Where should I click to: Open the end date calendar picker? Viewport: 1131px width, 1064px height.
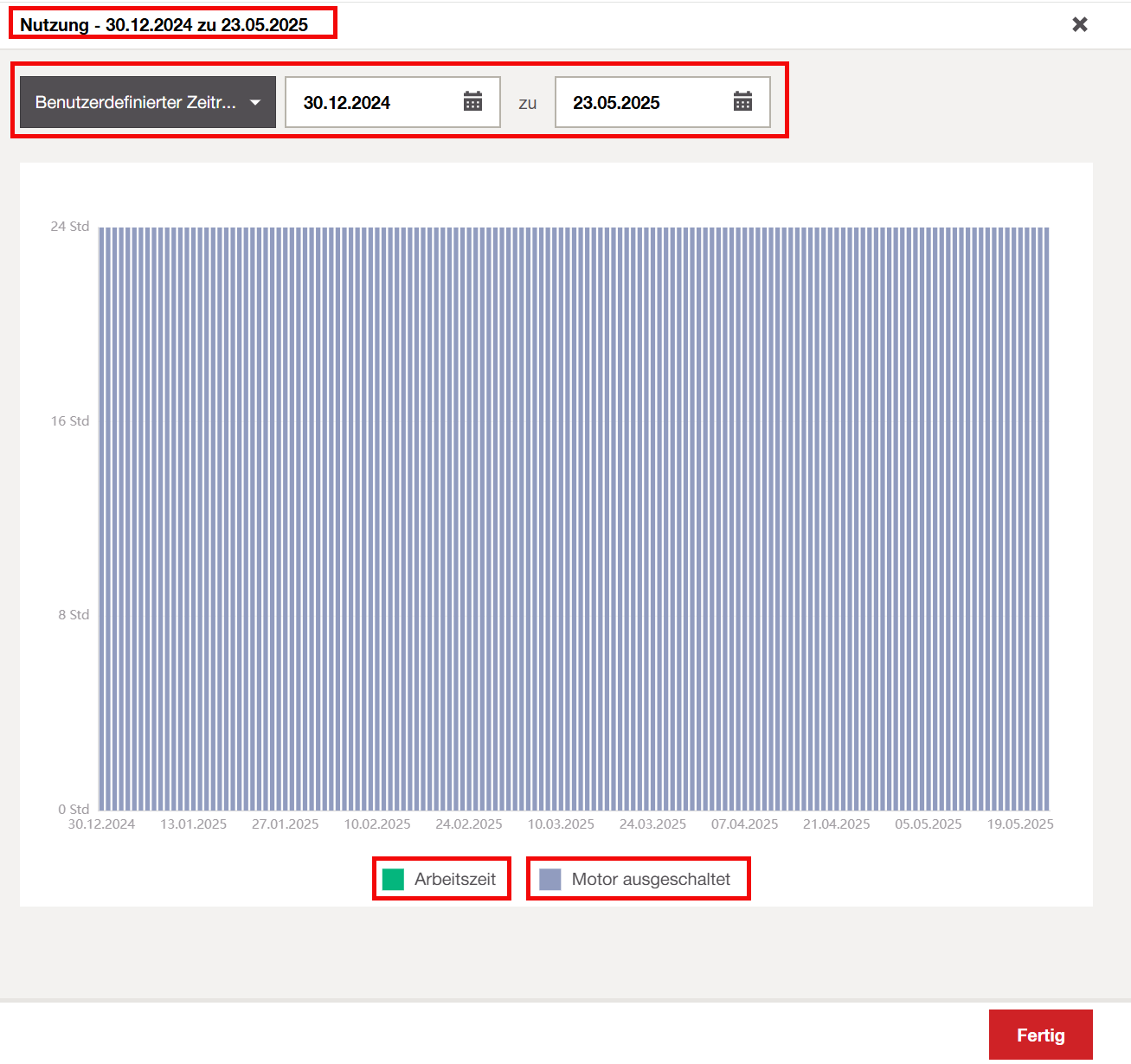pos(742,102)
